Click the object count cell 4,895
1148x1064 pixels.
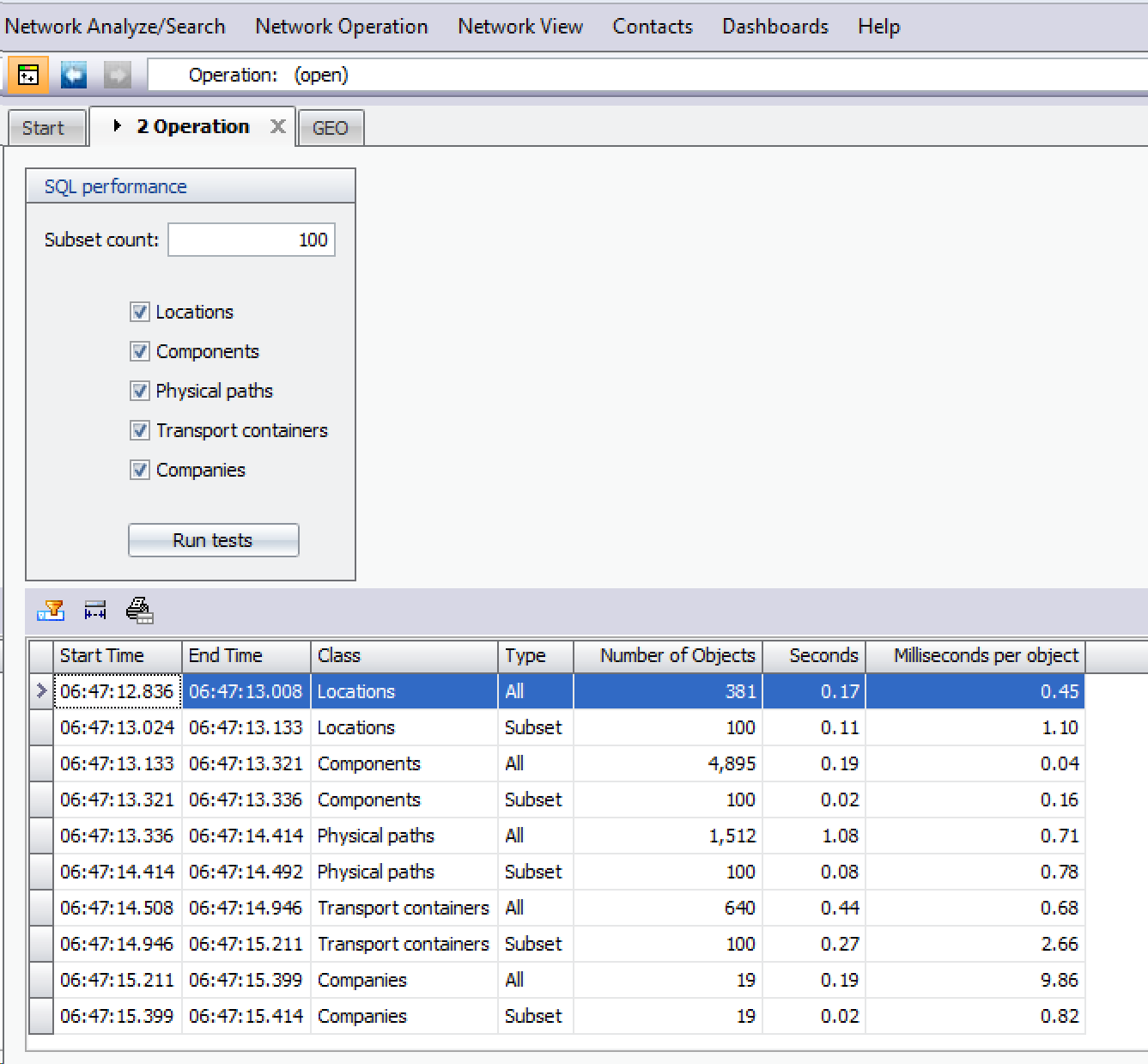[x=668, y=763]
